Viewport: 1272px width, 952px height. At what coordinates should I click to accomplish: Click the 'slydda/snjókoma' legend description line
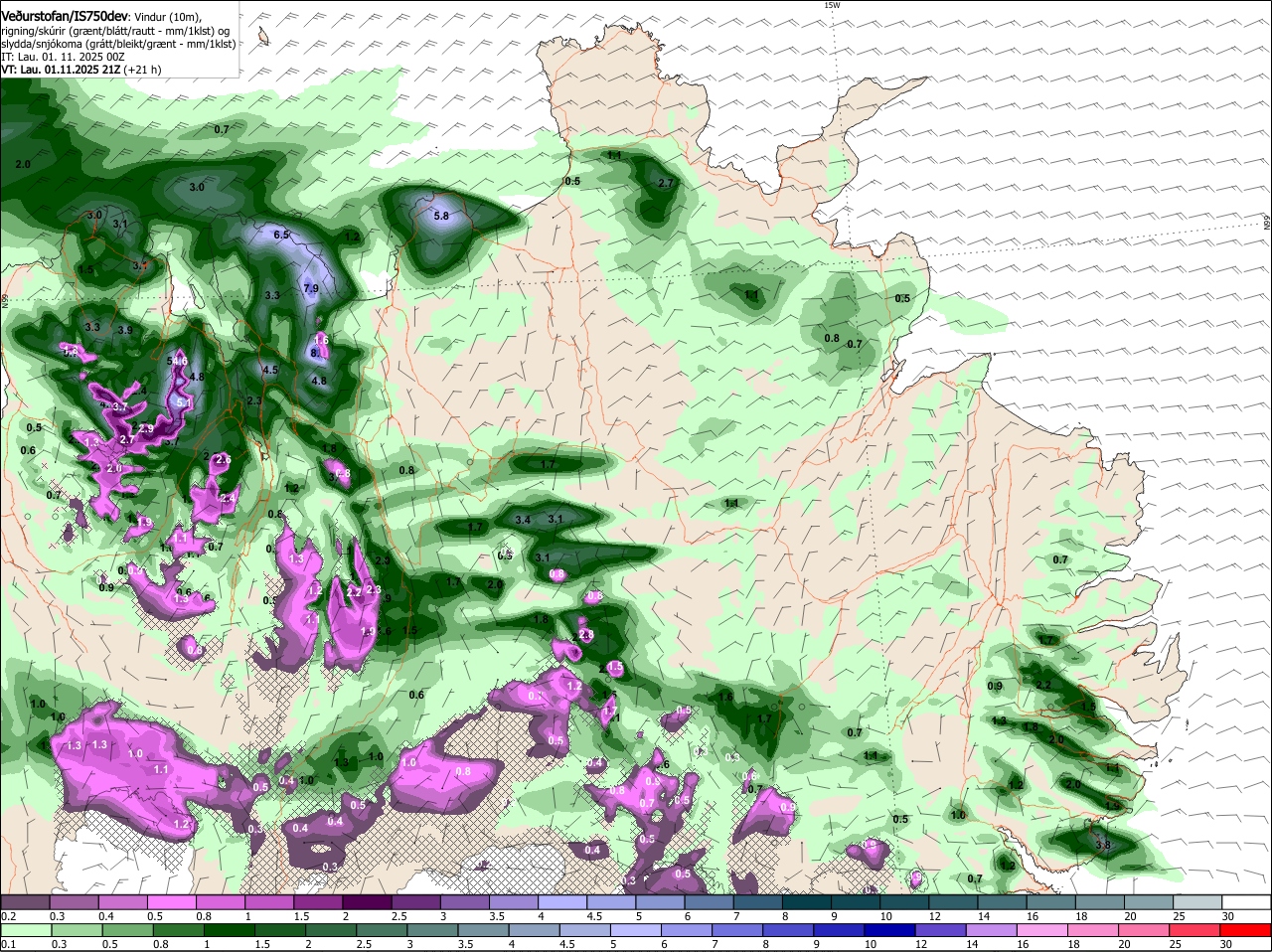point(117,44)
